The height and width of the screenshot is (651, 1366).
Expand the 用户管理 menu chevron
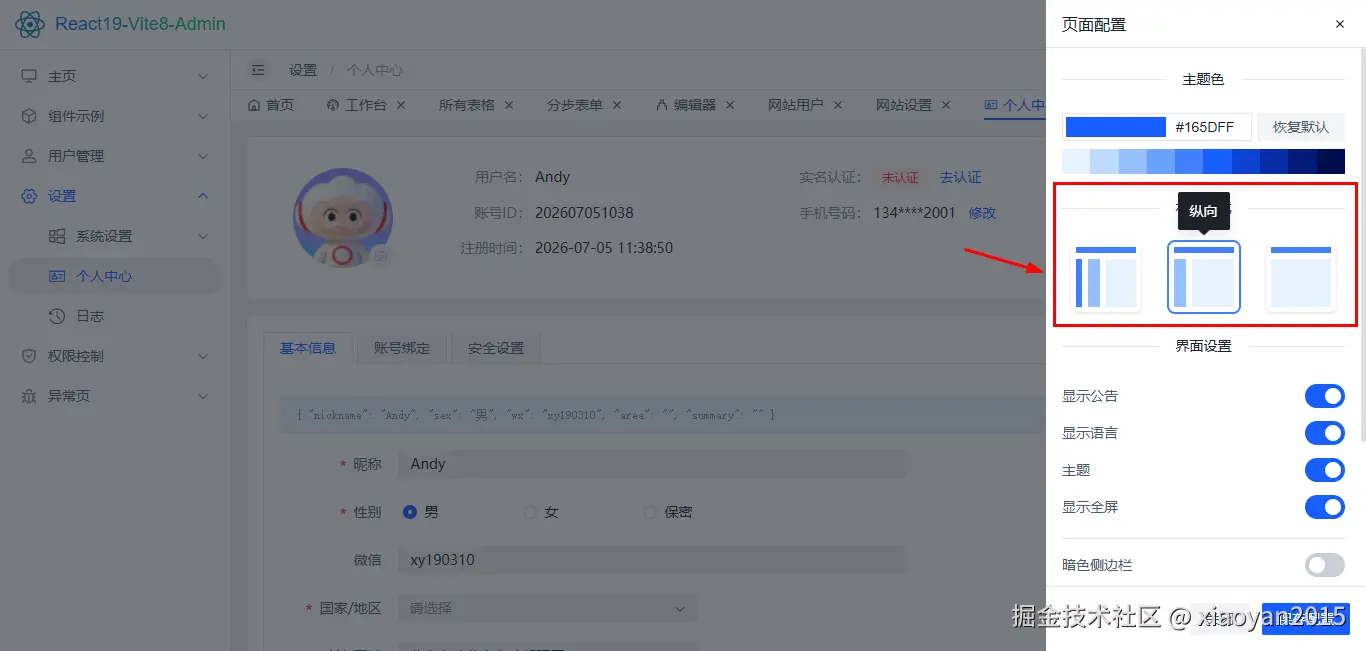coord(203,156)
